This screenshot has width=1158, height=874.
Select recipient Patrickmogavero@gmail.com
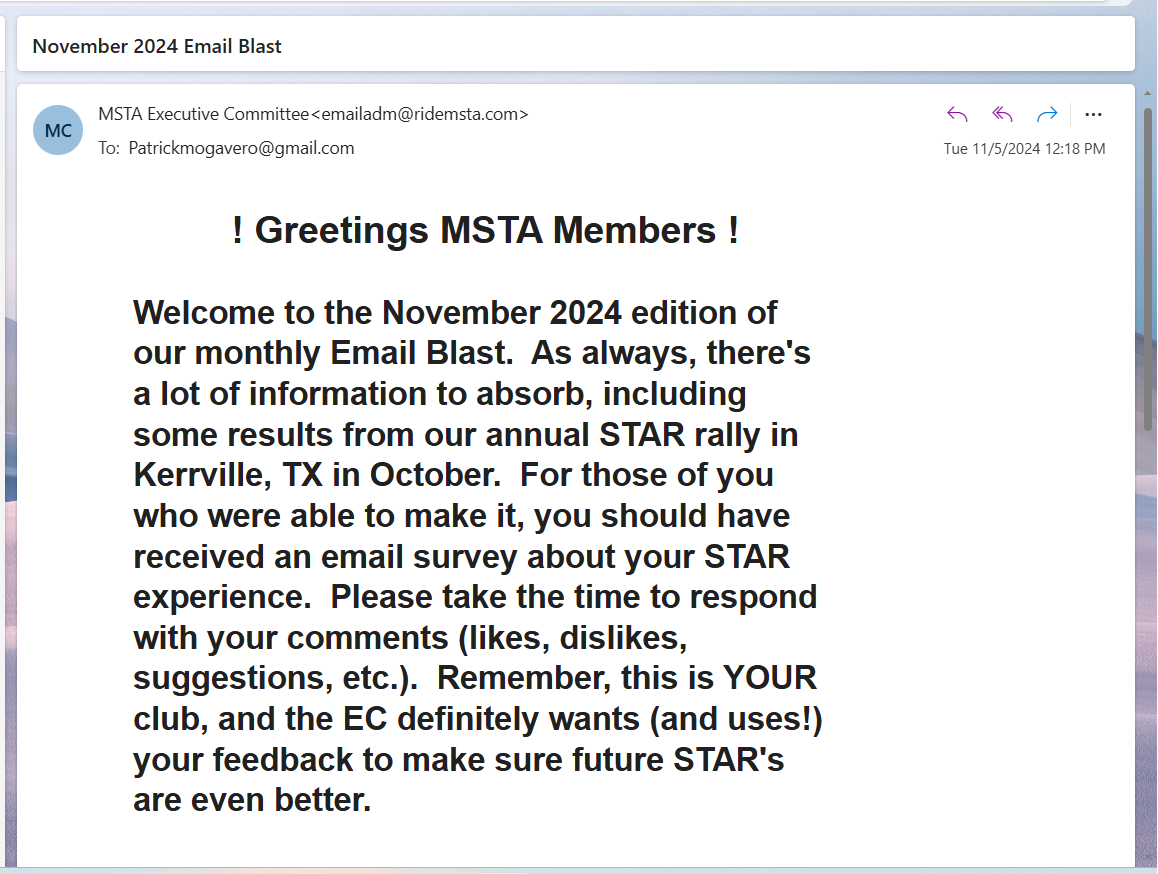click(241, 148)
